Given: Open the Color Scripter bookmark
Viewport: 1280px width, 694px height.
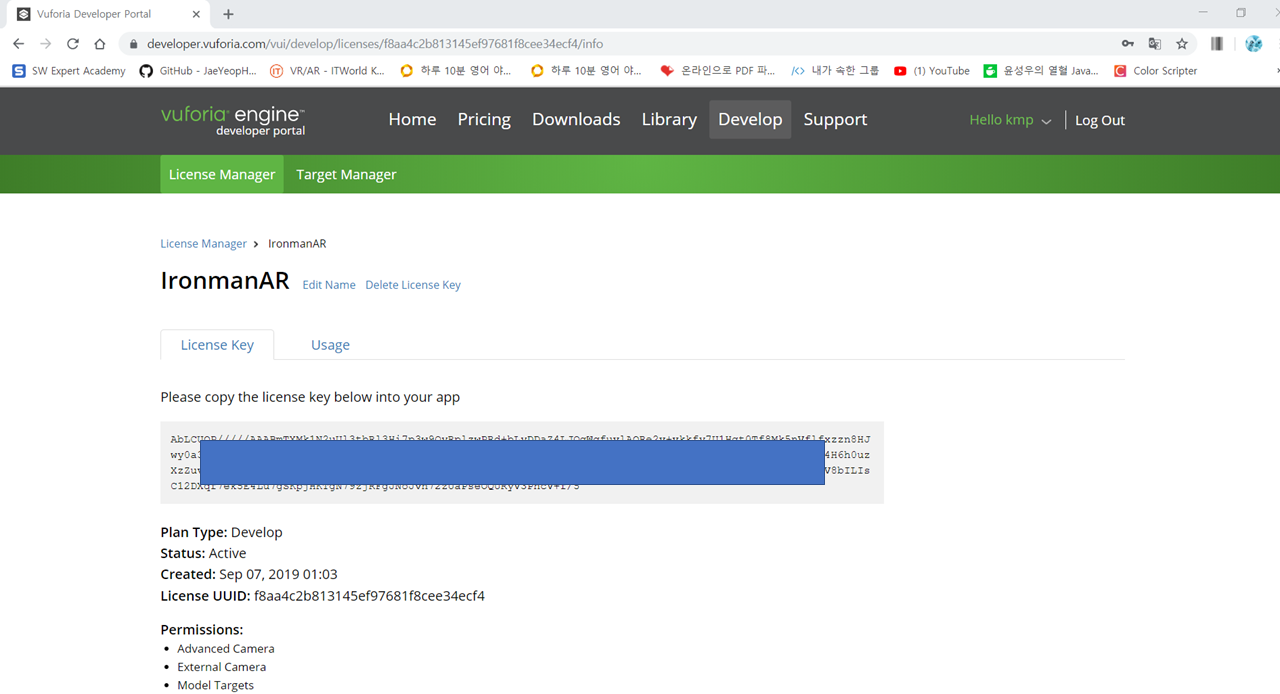Looking at the screenshot, I should (x=1155, y=71).
